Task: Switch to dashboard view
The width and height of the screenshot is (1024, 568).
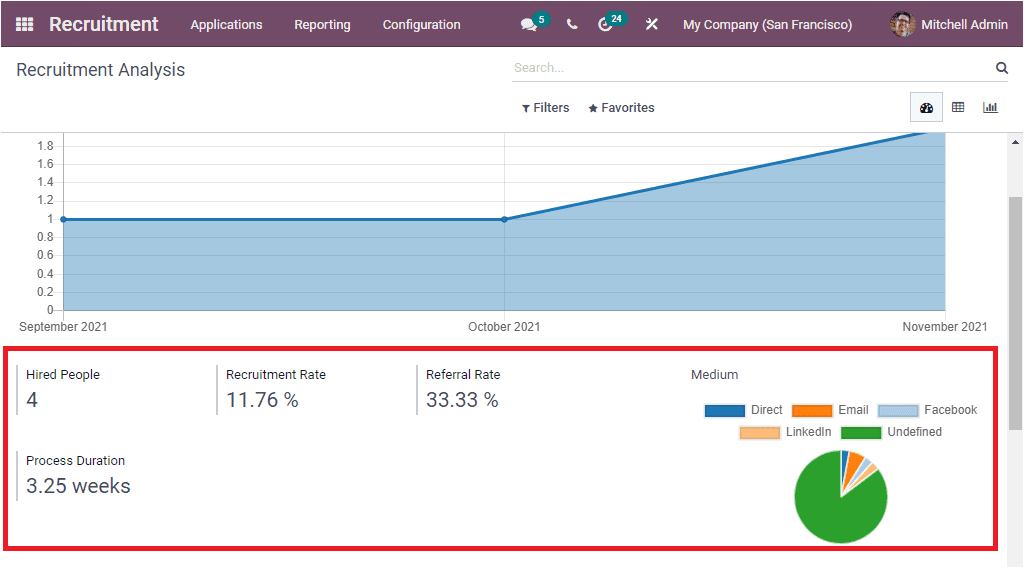Action: pos(926,108)
